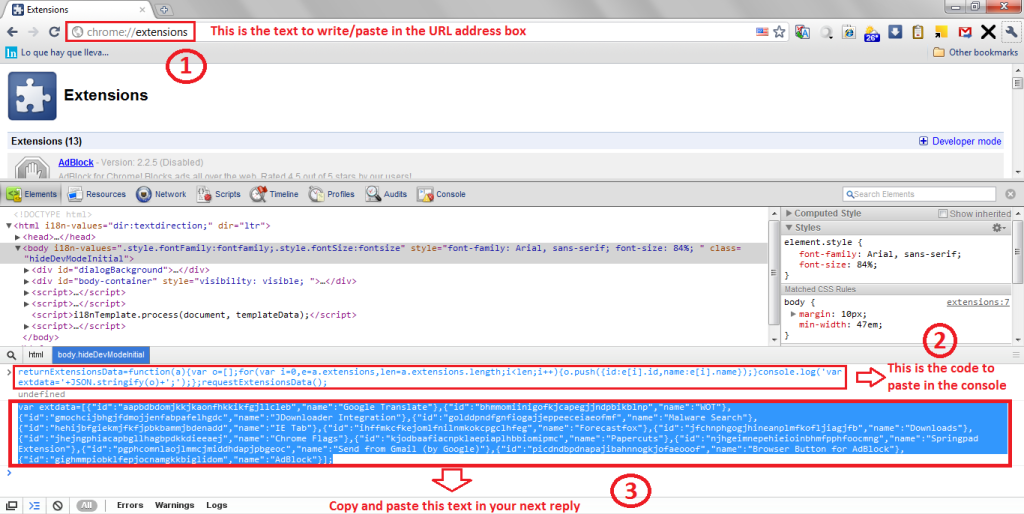Click the IE Tab extension icon

pyautogui.click(x=849, y=31)
